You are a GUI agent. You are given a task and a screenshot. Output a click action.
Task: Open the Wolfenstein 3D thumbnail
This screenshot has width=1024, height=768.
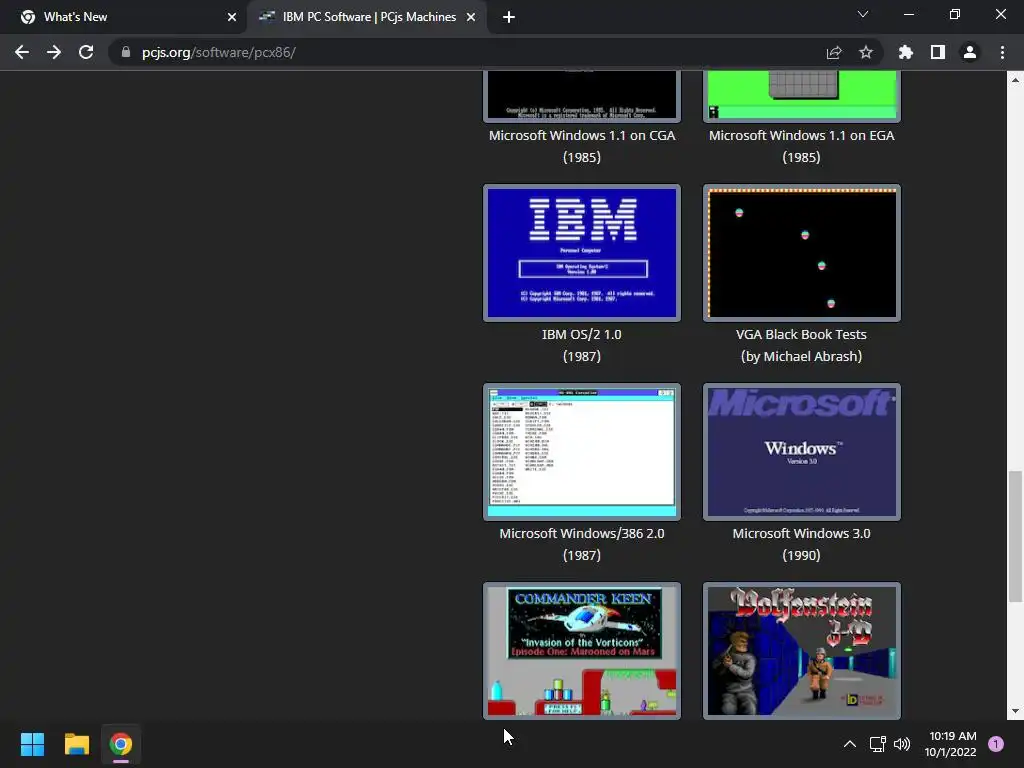801,651
